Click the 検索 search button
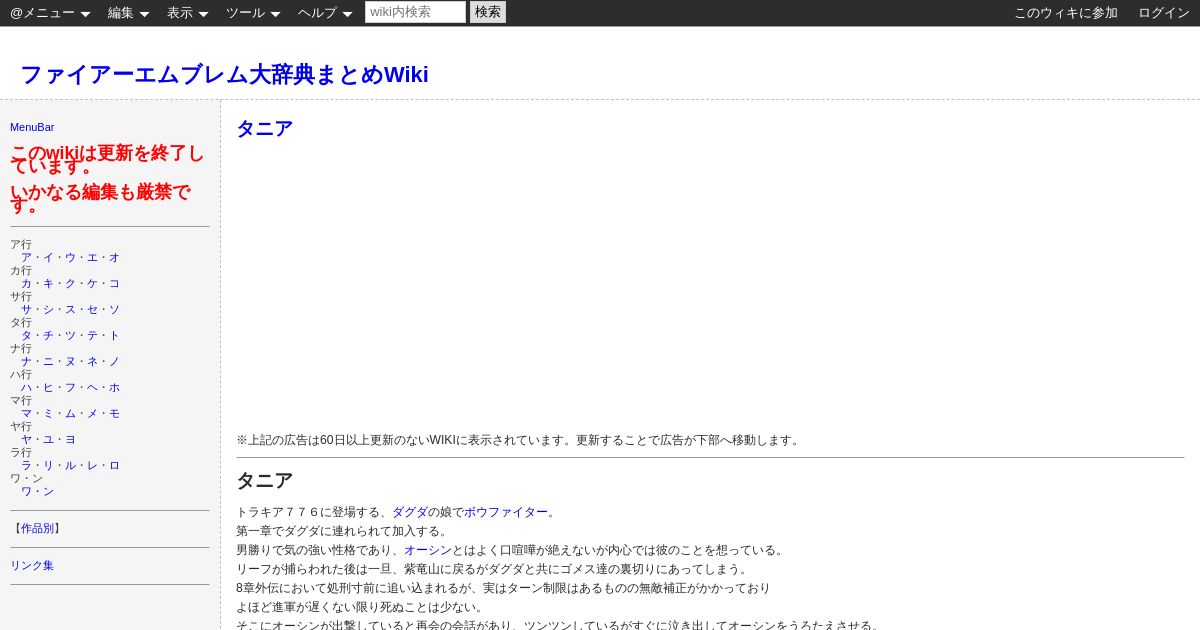Viewport: 1200px width, 630px height. click(x=488, y=12)
